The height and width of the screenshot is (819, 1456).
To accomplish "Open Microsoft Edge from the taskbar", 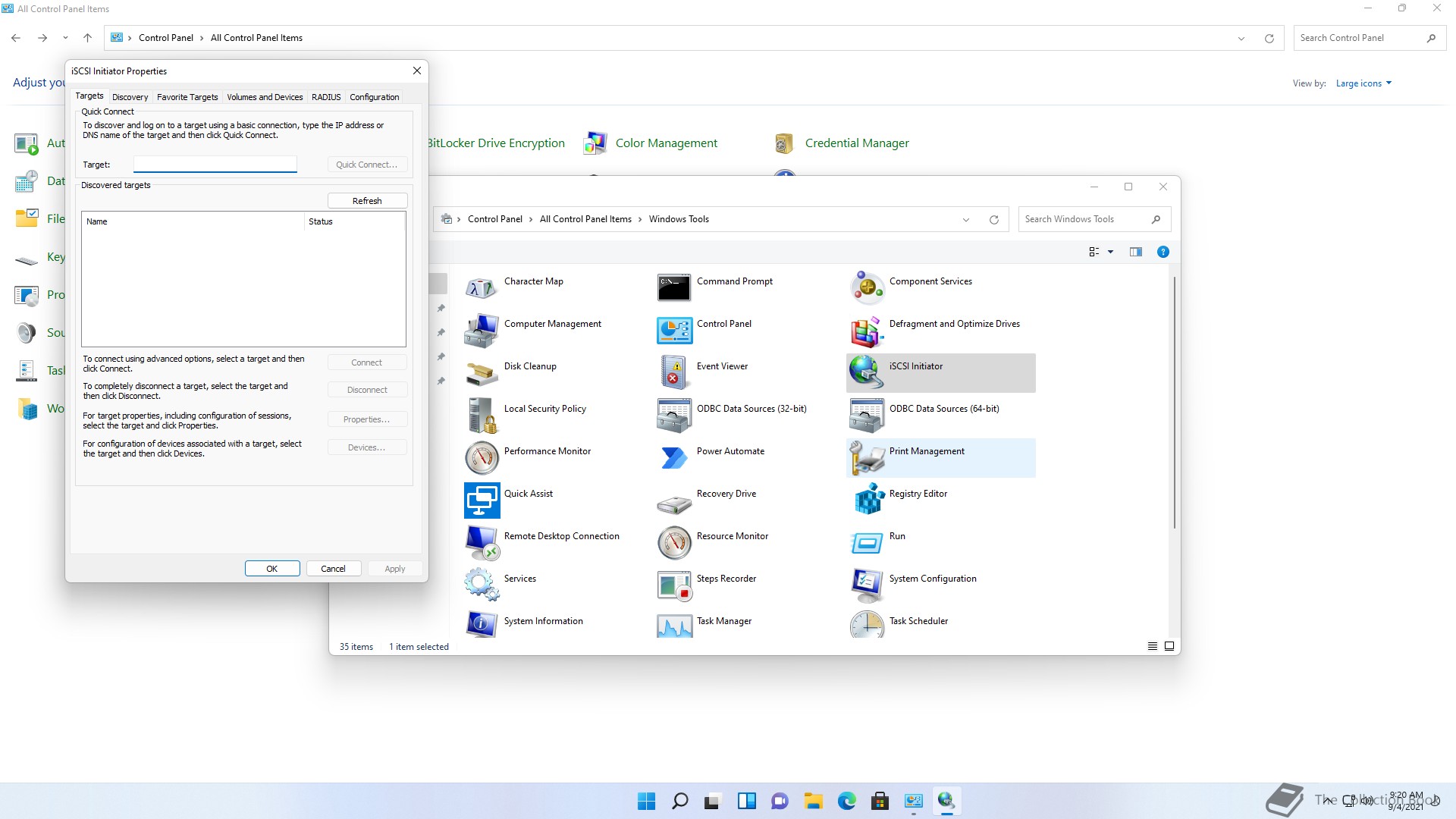I will [846, 801].
